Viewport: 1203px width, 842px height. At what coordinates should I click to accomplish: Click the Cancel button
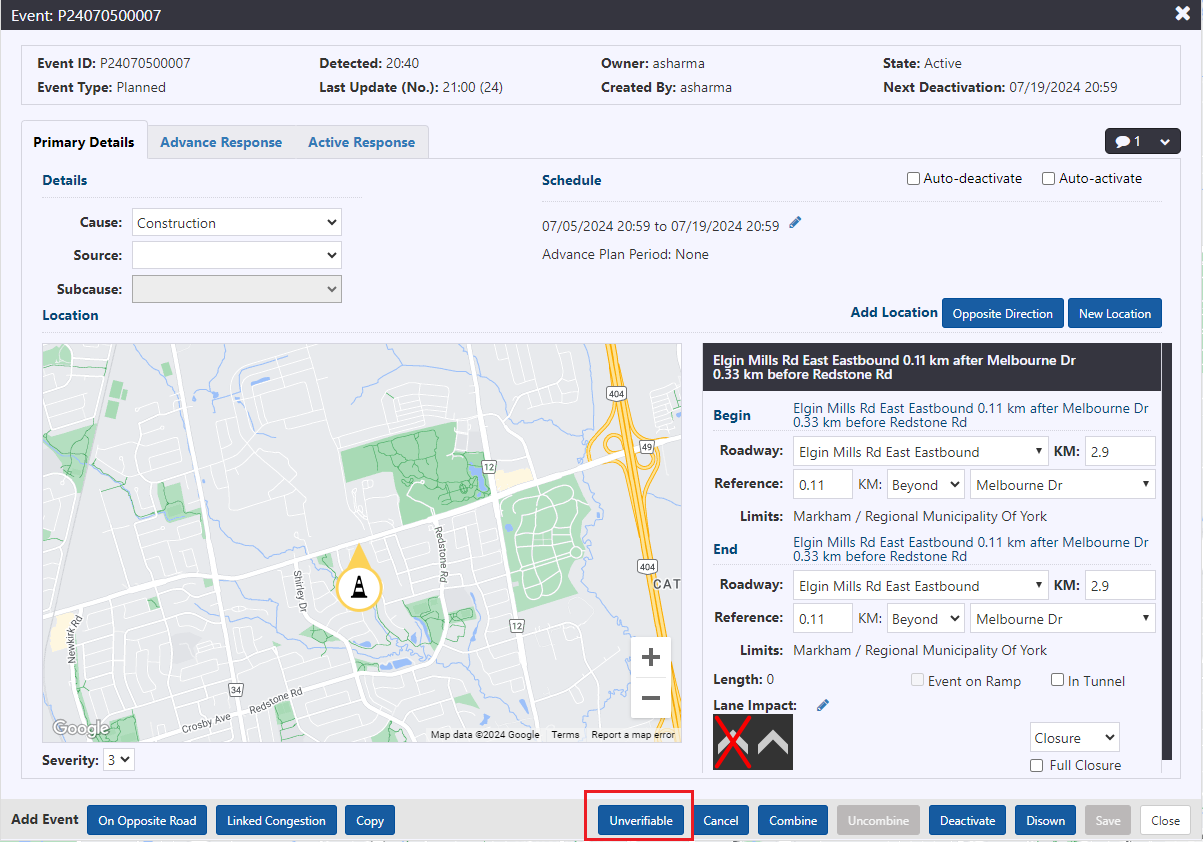click(x=720, y=821)
